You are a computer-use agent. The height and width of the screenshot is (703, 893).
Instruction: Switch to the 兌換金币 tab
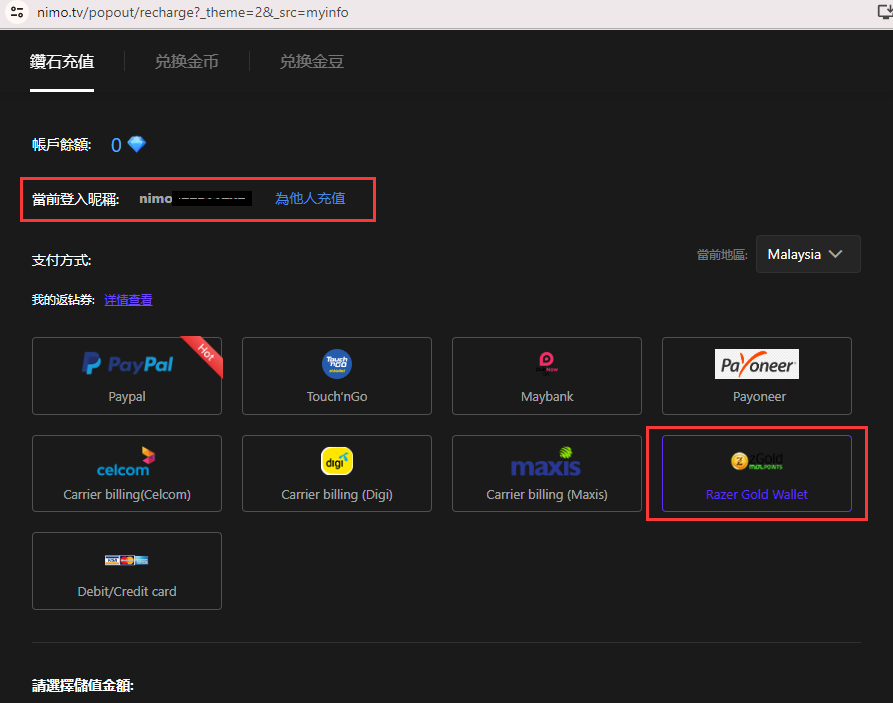point(187,62)
